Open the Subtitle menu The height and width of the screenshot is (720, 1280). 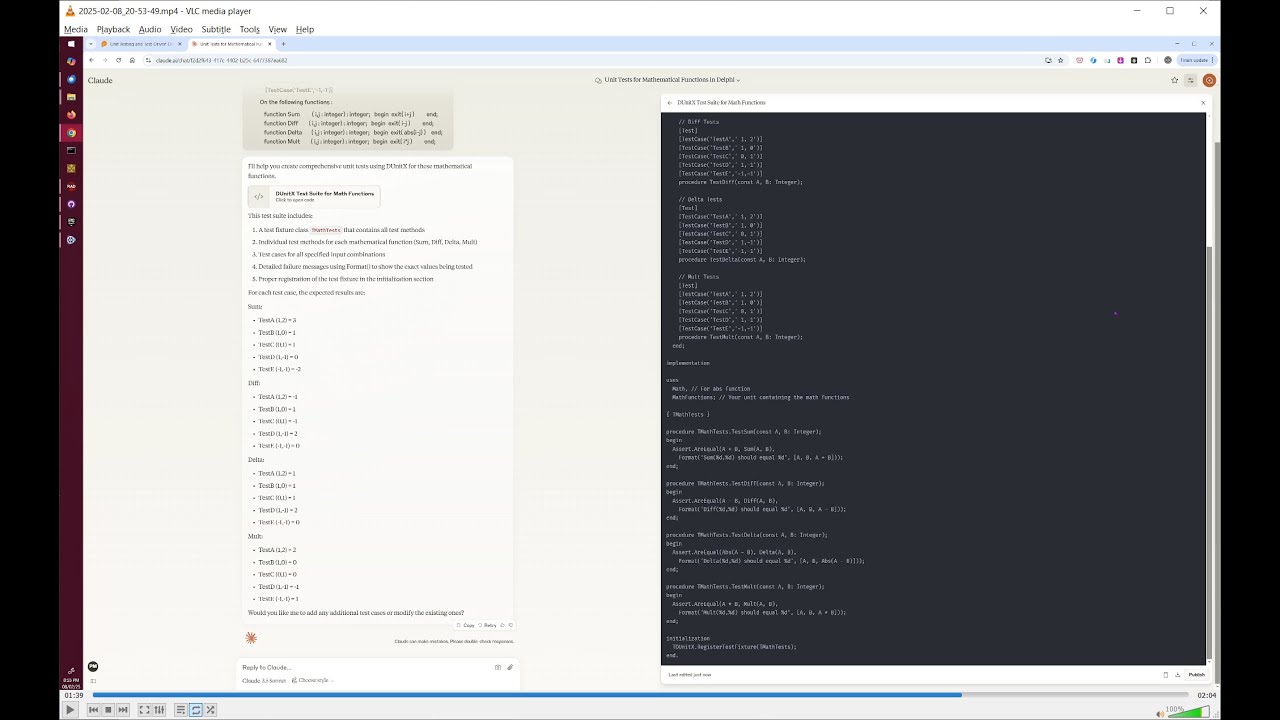point(216,29)
